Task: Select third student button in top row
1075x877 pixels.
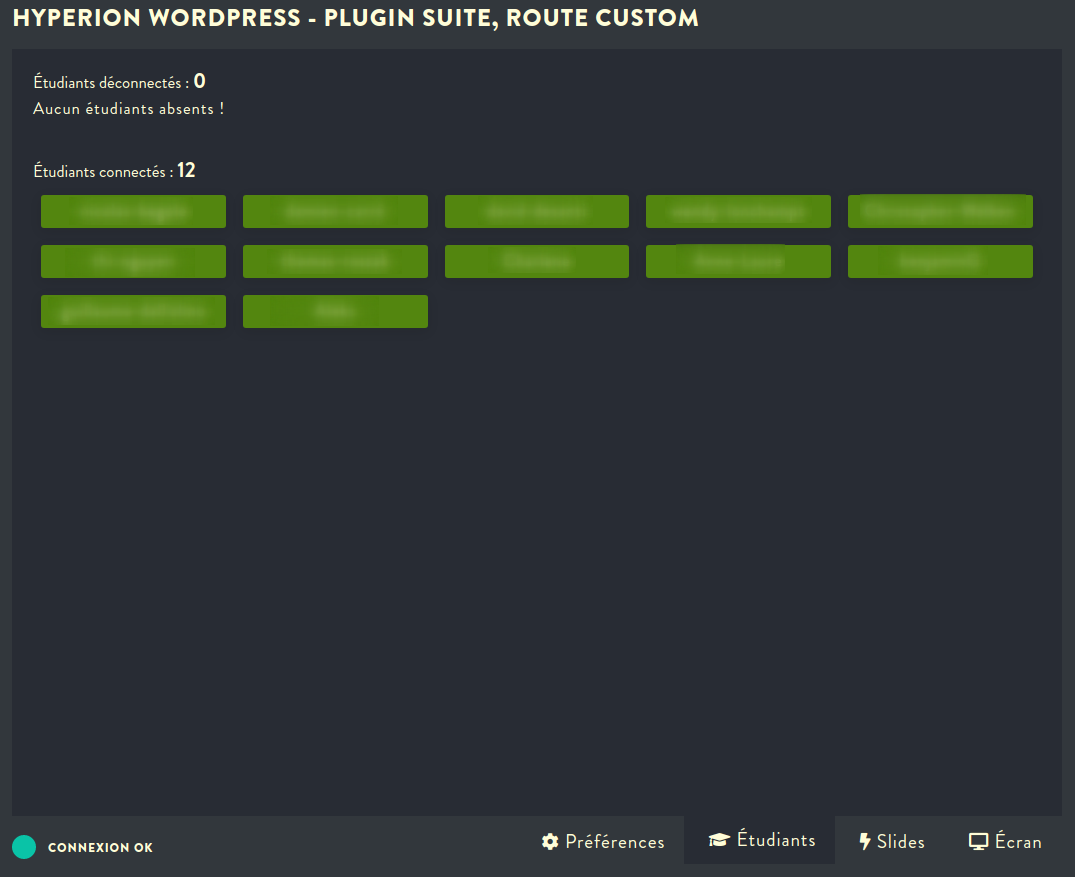Action: point(537,211)
